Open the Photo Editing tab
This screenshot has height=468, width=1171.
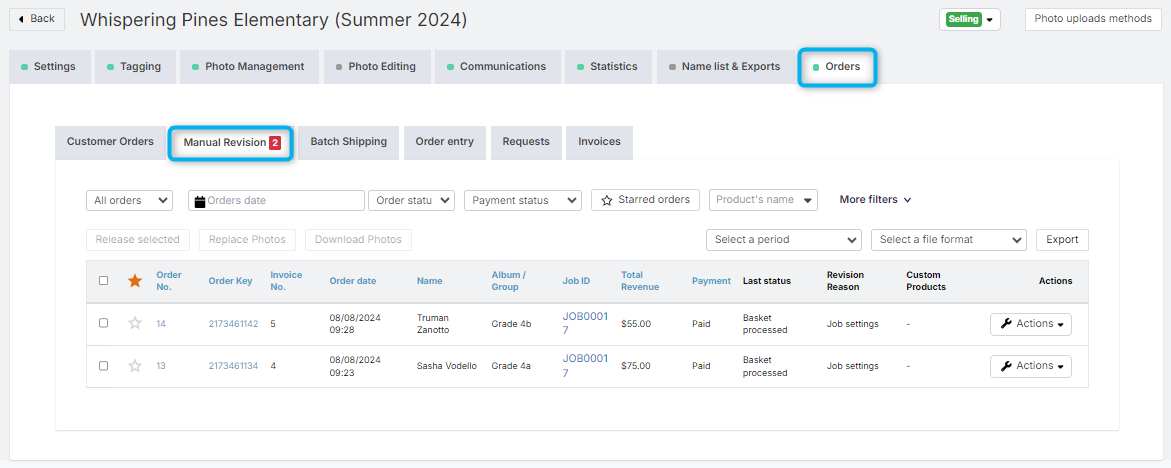pyautogui.click(x=376, y=66)
